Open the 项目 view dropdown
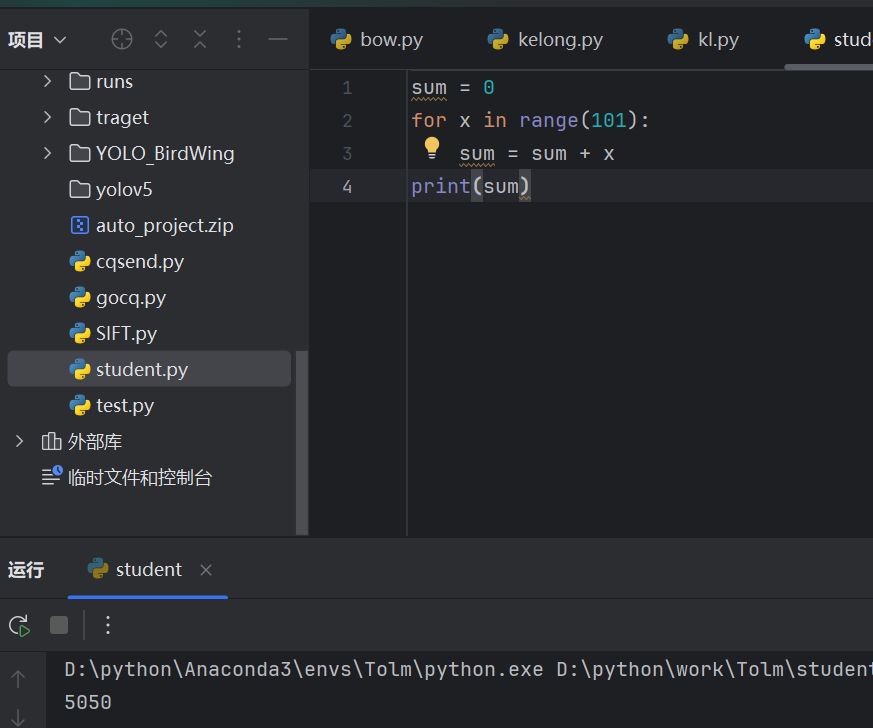Screen dimensions: 873x728 click(x=37, y=39)
